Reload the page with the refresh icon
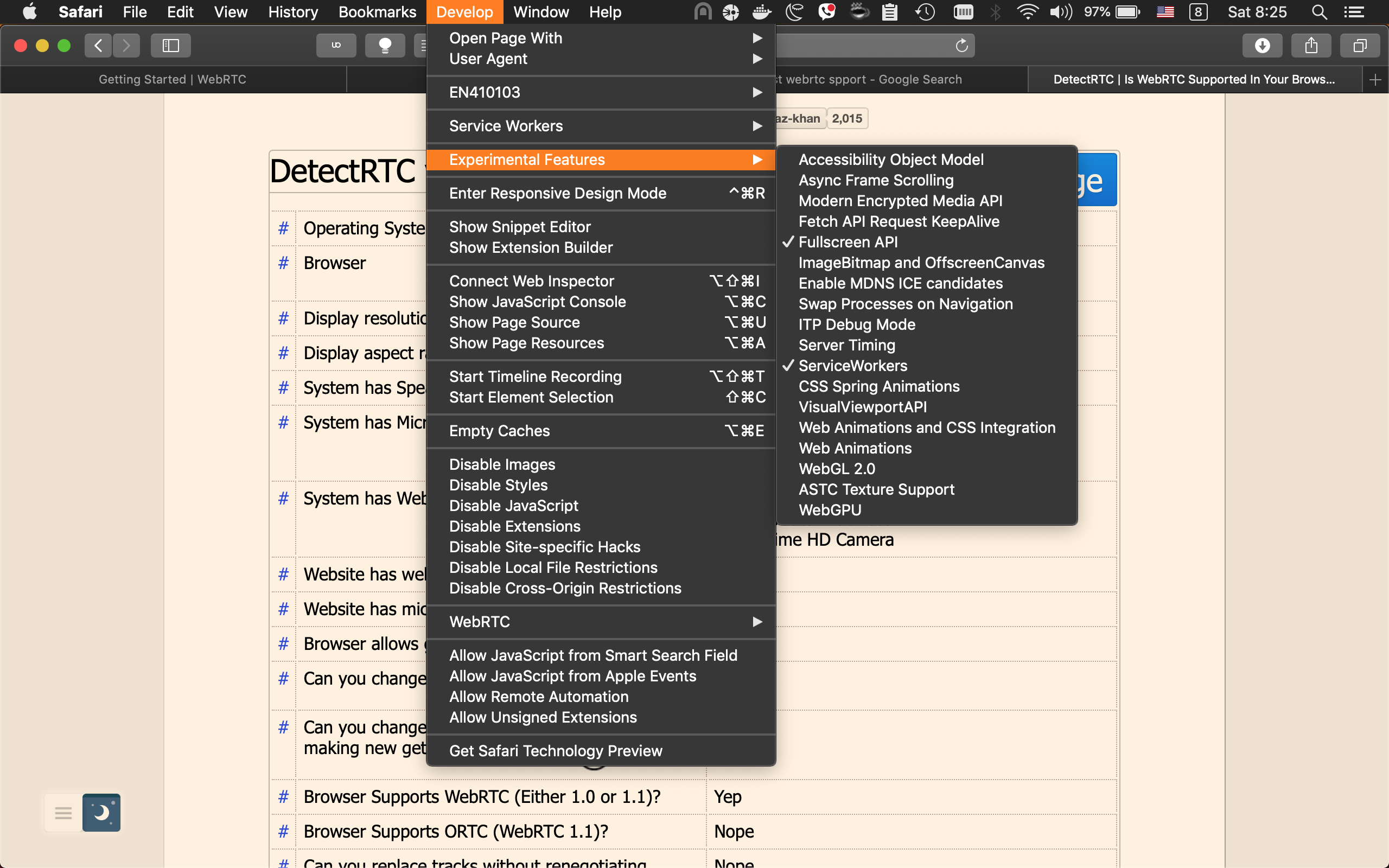 pos(961,46)
